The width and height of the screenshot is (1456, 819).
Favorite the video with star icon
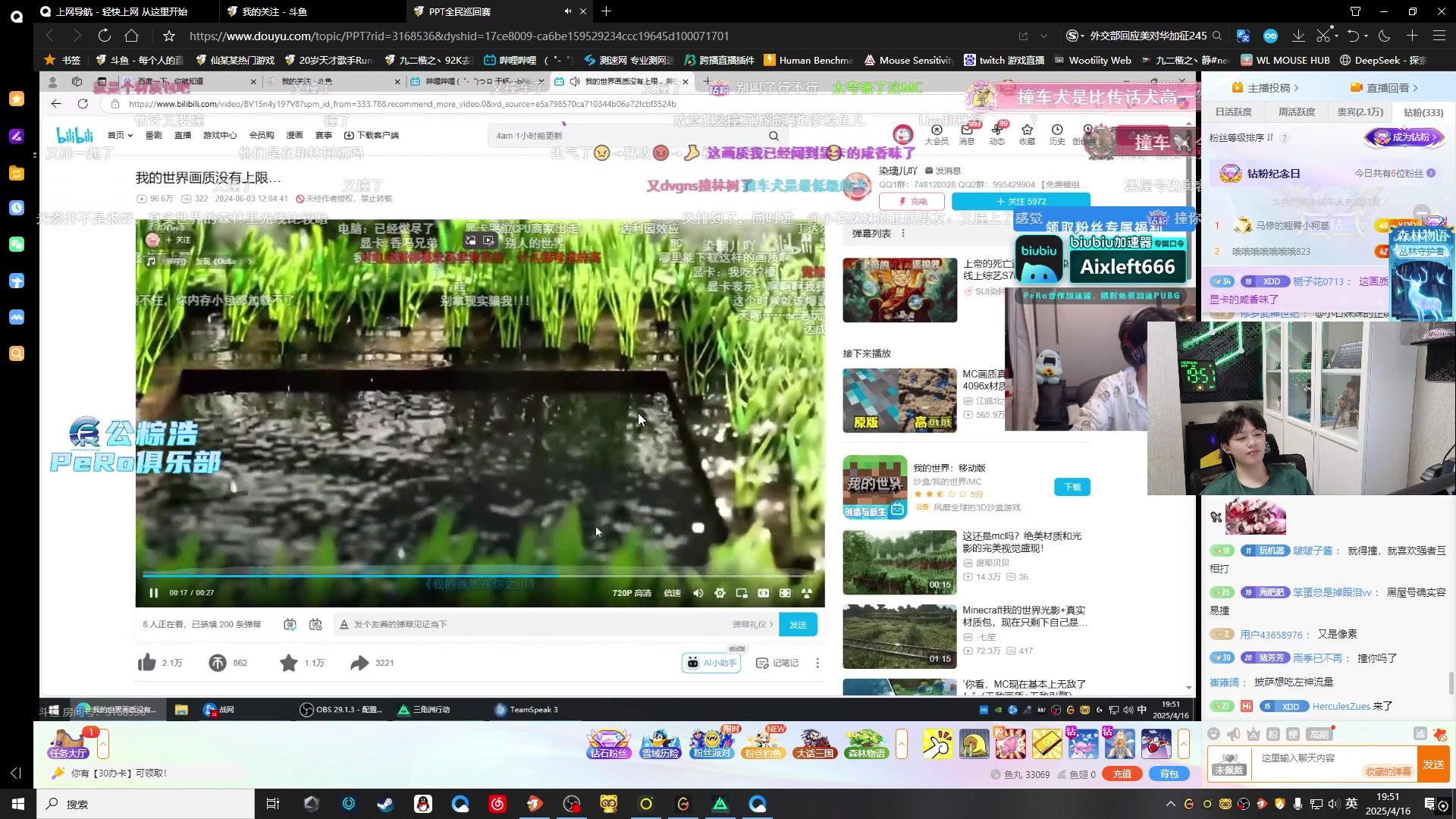click(289, 663)
